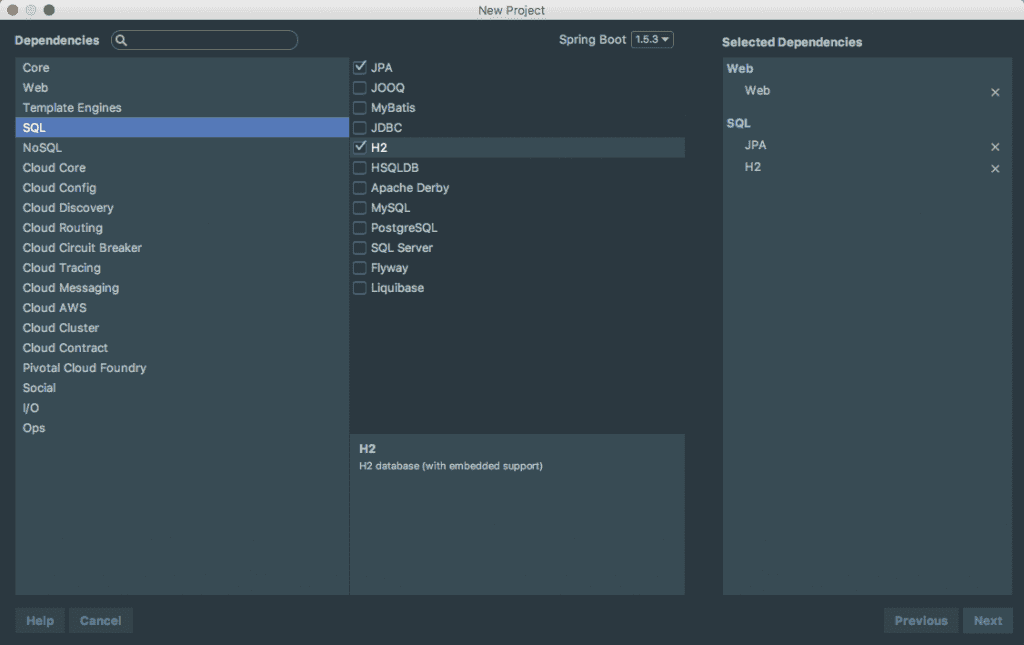The height and width of the screenshot is (645, 1024).
Task: Check the Liquibase dependency
Action: [x=358, y=287]
